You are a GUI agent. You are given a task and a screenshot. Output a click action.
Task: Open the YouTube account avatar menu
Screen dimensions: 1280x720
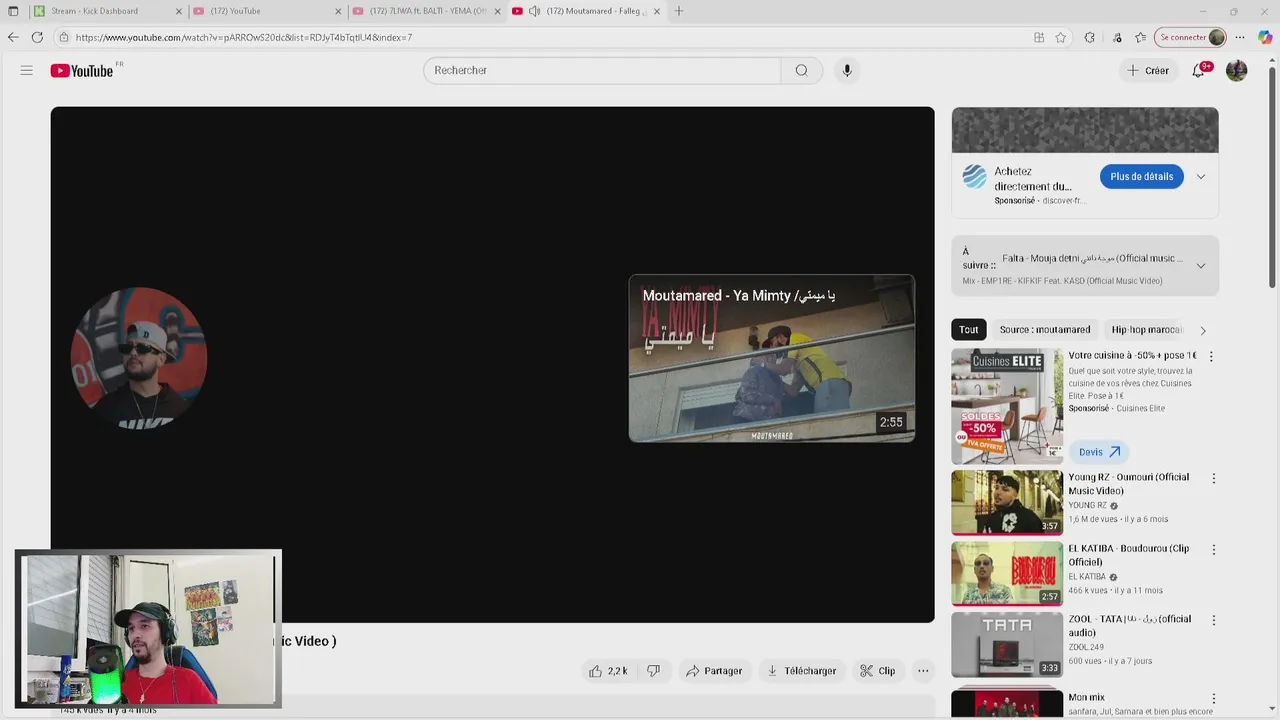[1237, 70]
